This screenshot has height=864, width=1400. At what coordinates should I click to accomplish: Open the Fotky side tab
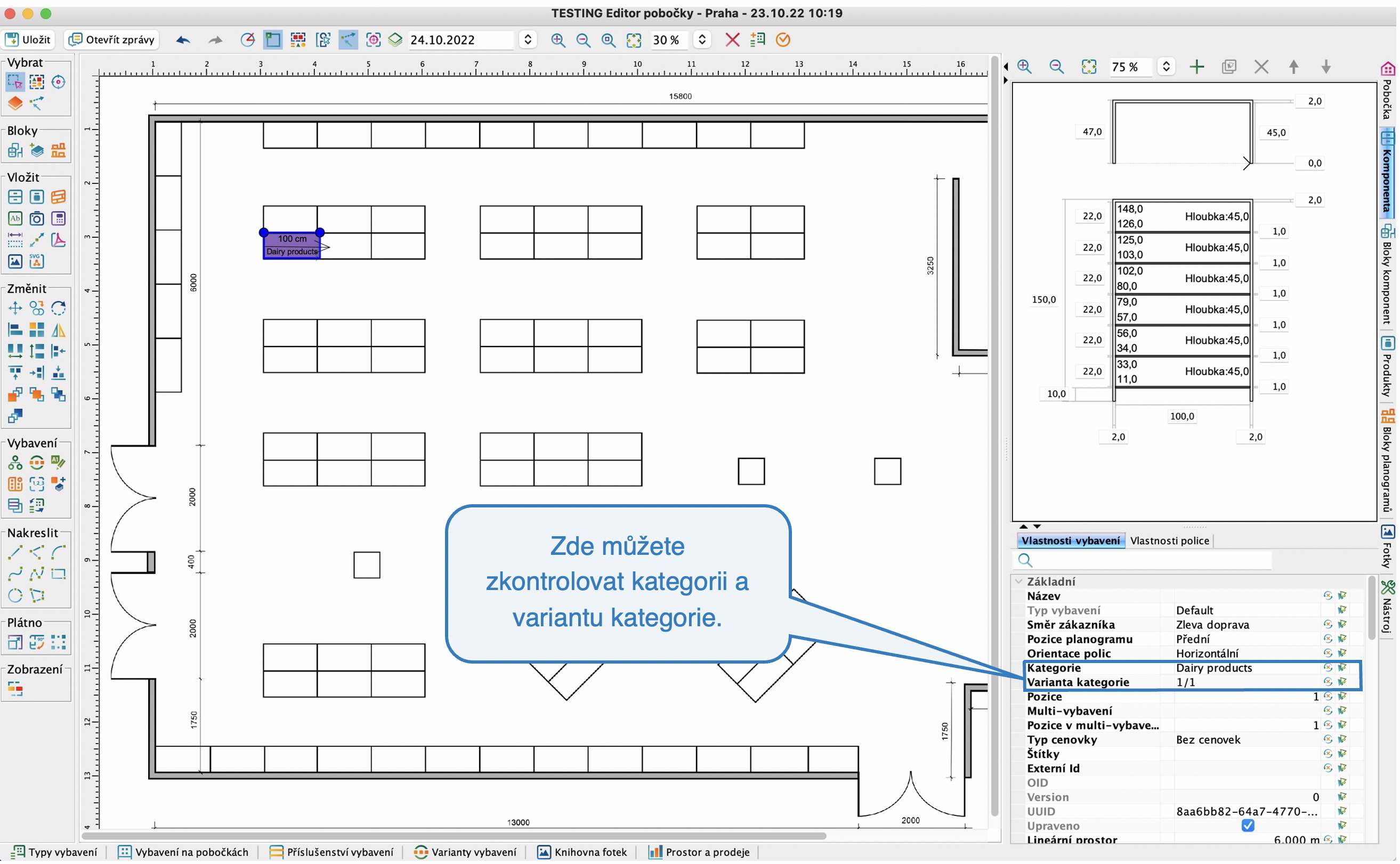click(1387, 546)
